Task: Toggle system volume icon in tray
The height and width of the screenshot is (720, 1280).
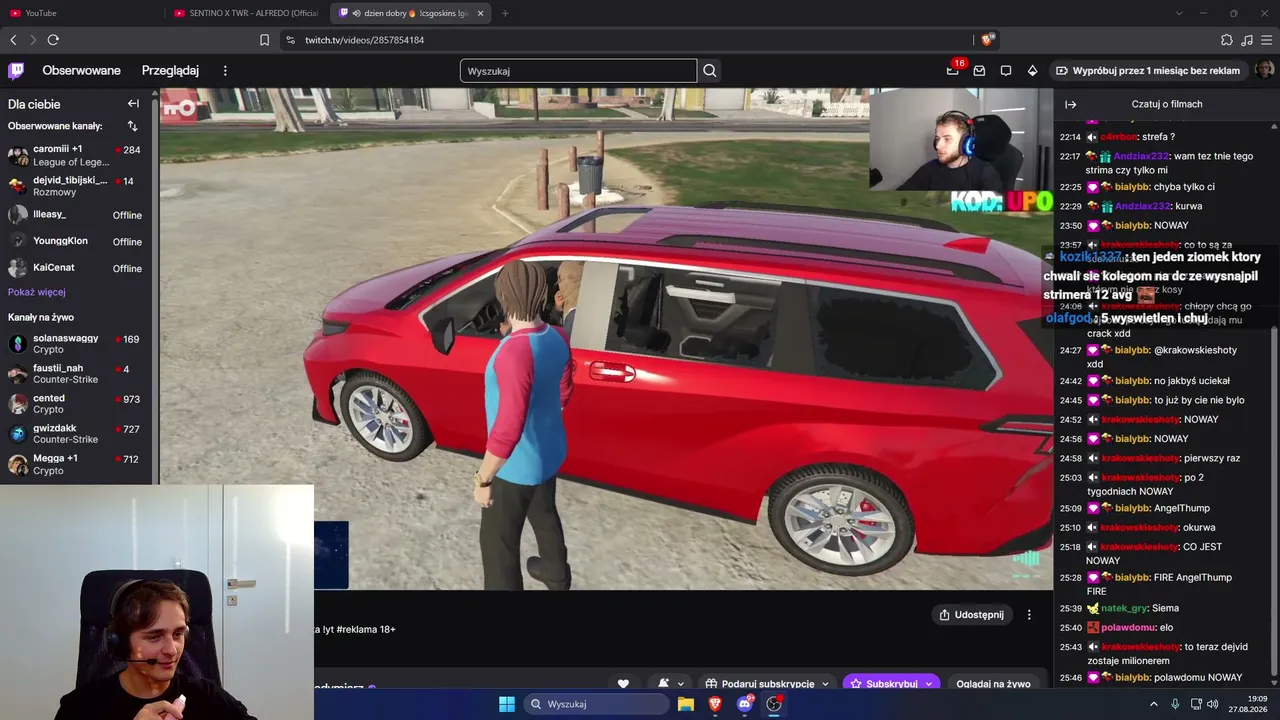Action: pos(1213,704)
